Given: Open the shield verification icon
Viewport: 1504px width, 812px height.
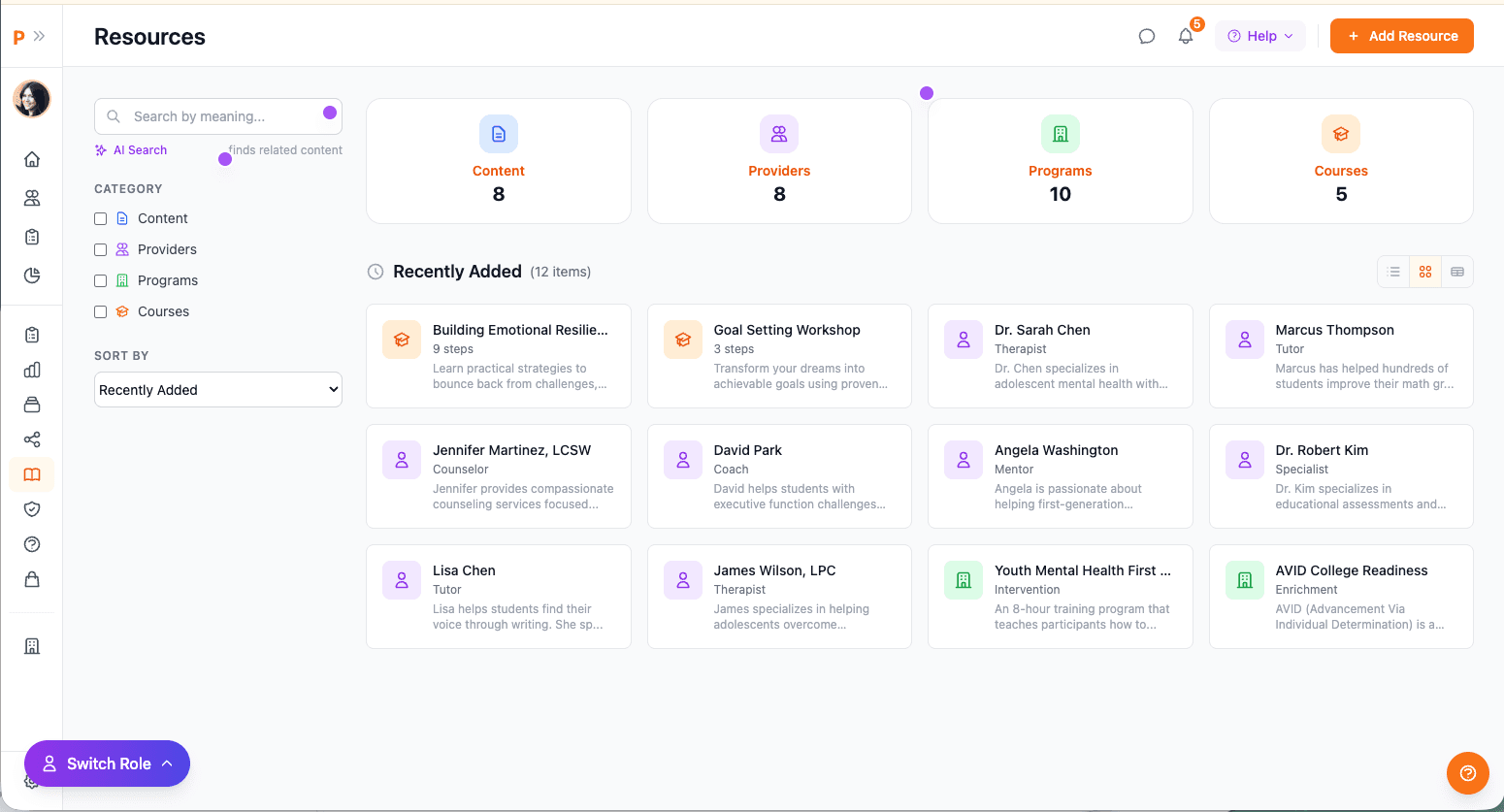Looking at the screenshot, I should (x=32, y=508).
